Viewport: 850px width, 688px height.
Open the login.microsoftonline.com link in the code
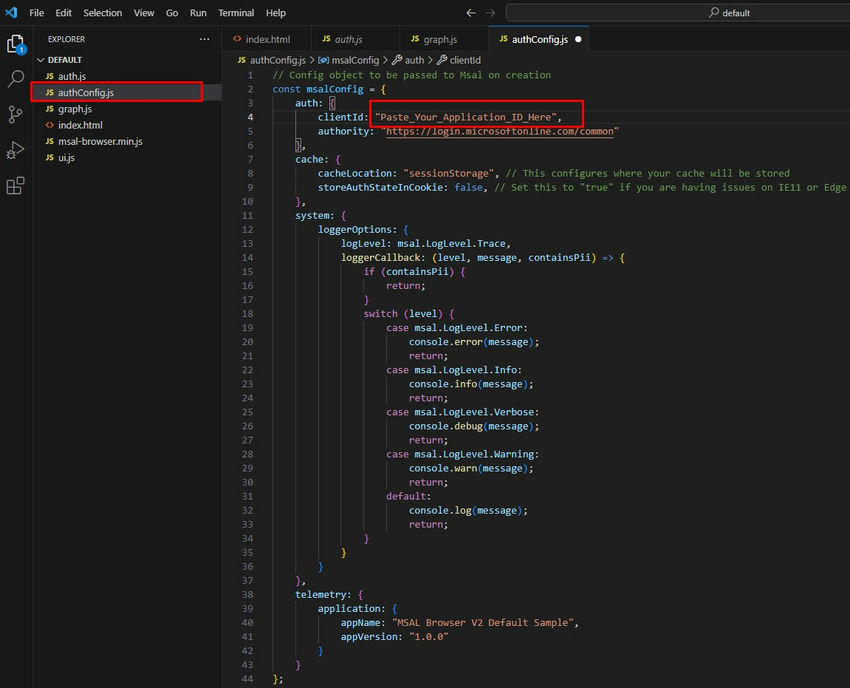point(499,131)
